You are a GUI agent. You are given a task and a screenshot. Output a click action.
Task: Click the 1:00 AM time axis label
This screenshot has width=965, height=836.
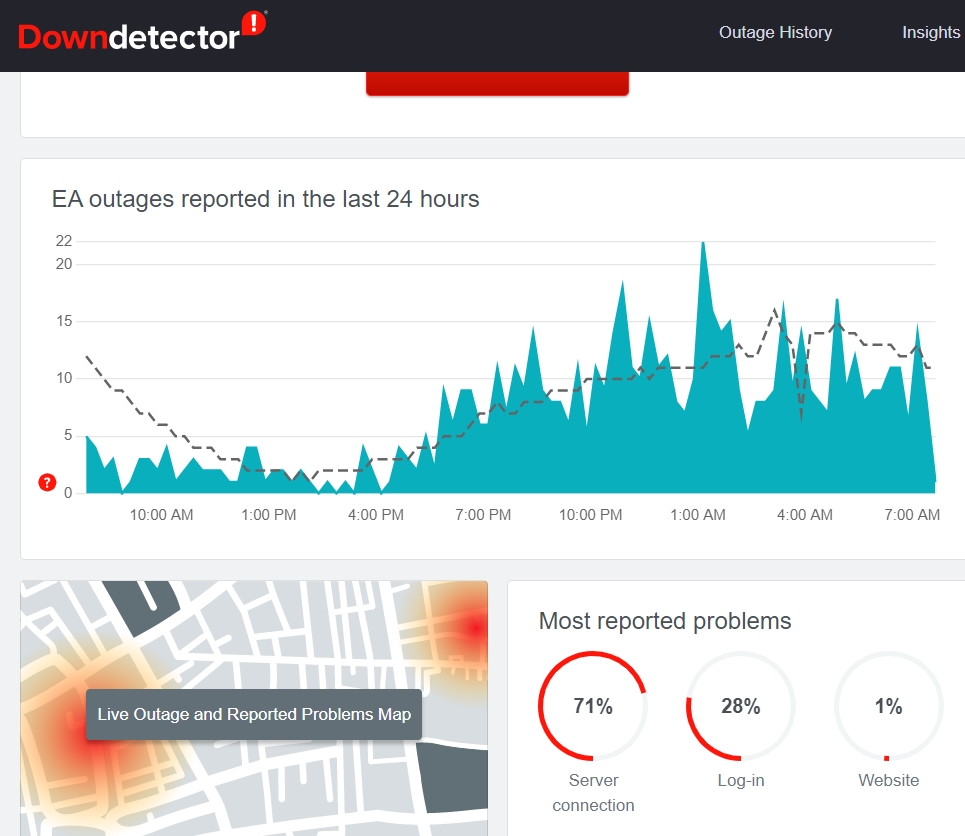[x=697, y=515]
